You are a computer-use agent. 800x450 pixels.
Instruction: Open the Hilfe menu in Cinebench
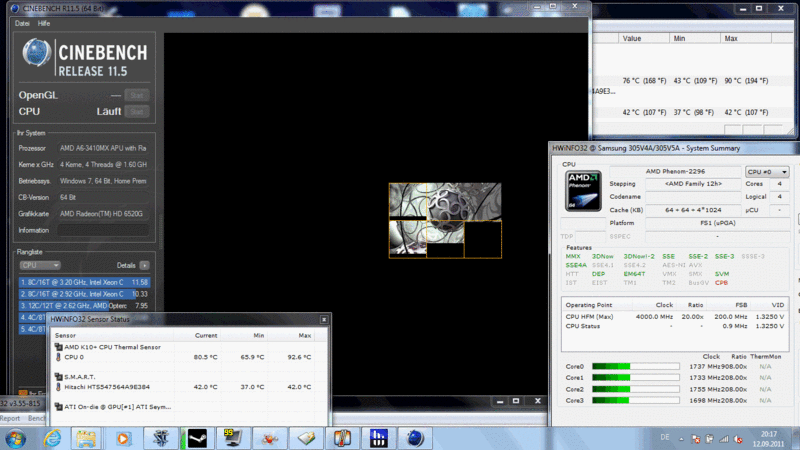[x=44, y=23]
